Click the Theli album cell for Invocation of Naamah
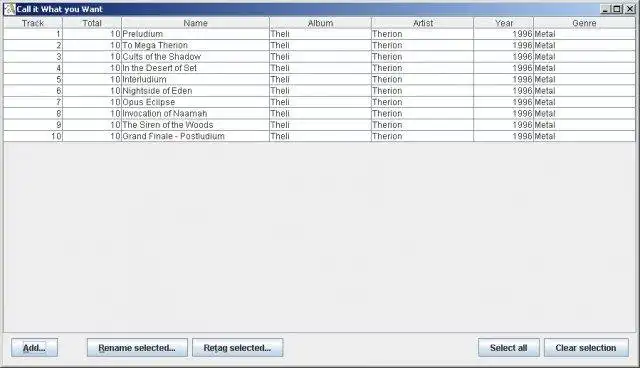 click(x=320, y=114)
